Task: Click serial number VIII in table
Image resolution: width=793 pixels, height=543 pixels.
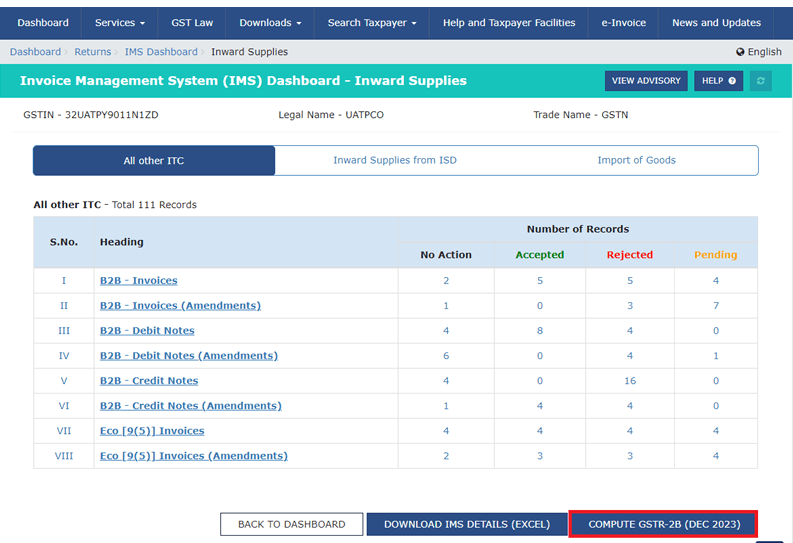Action: 64,456
